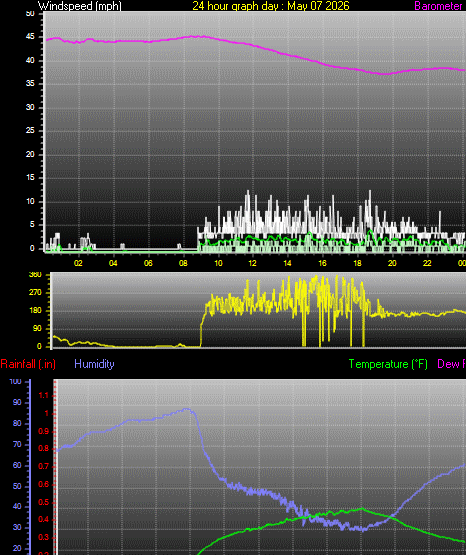Click the "100" tick on humidity axis
This screenshot has width=466, height=555.
tap(15, 382)
